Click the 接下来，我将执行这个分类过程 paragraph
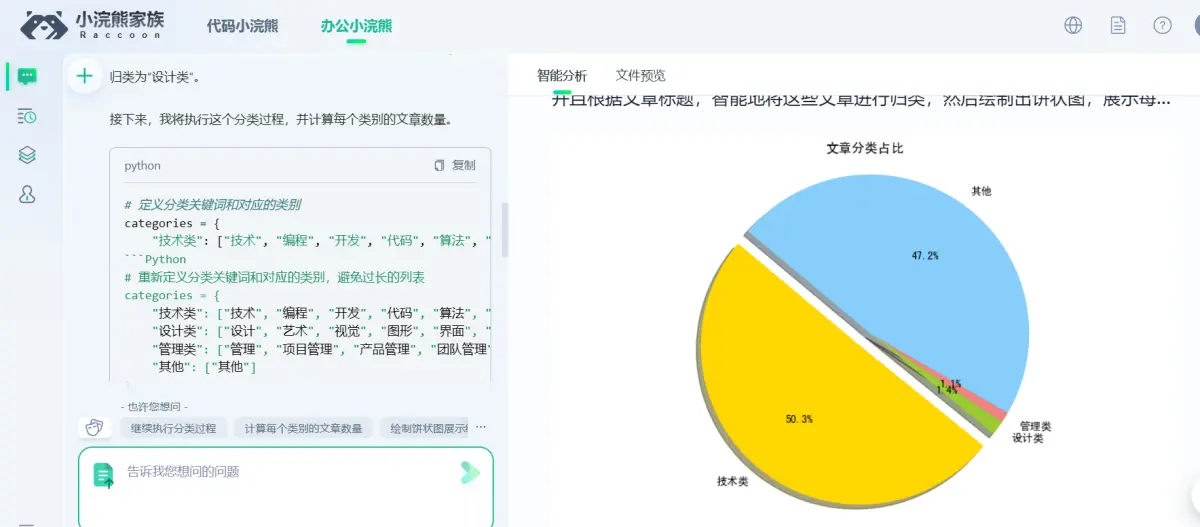1200x527 pixels. coord(281,119)
